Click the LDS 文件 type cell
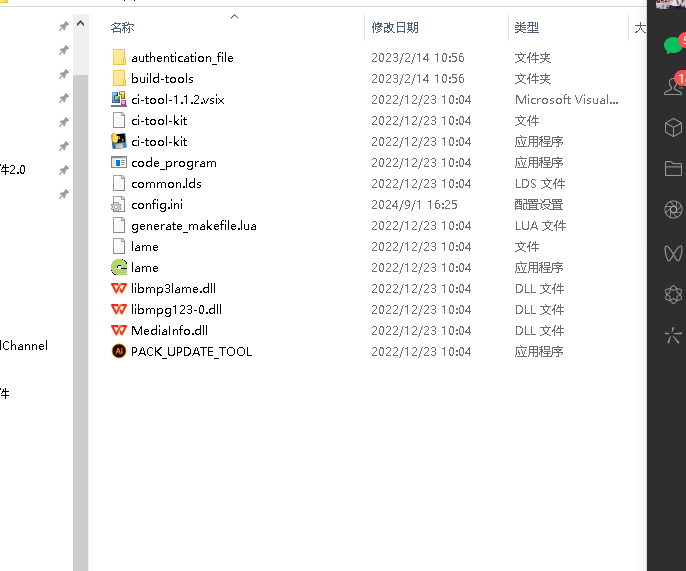 pyautogui.click(x=539, y=183)
